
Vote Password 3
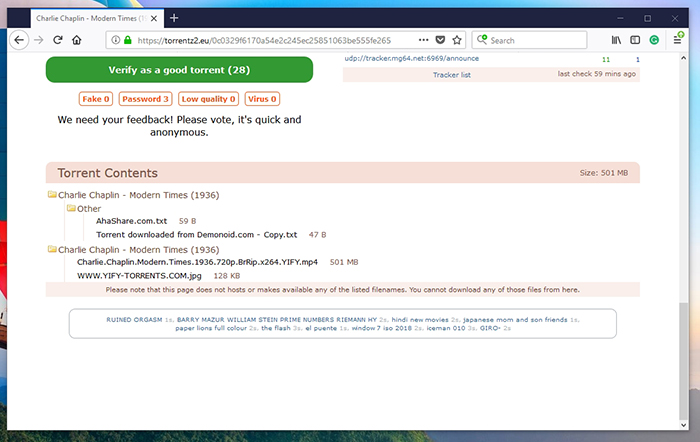click(x=145, y=99)
